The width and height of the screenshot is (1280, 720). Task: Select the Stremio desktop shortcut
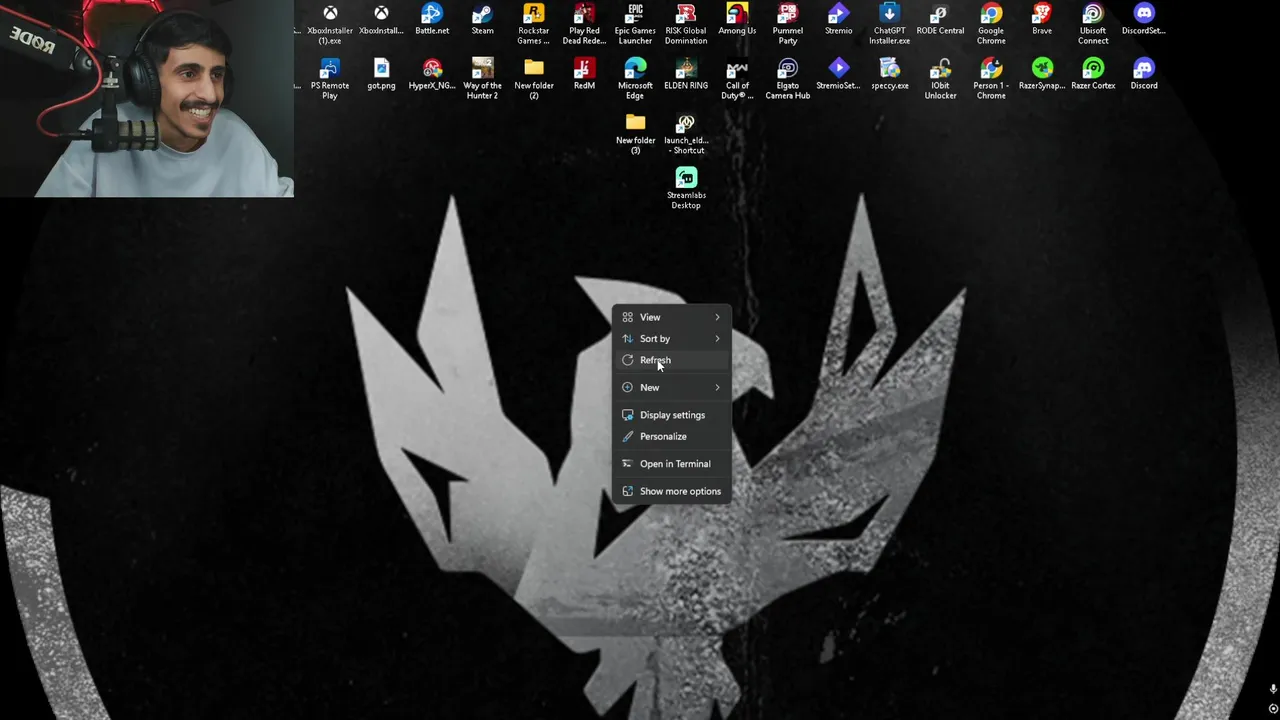[x=838, y=19]
